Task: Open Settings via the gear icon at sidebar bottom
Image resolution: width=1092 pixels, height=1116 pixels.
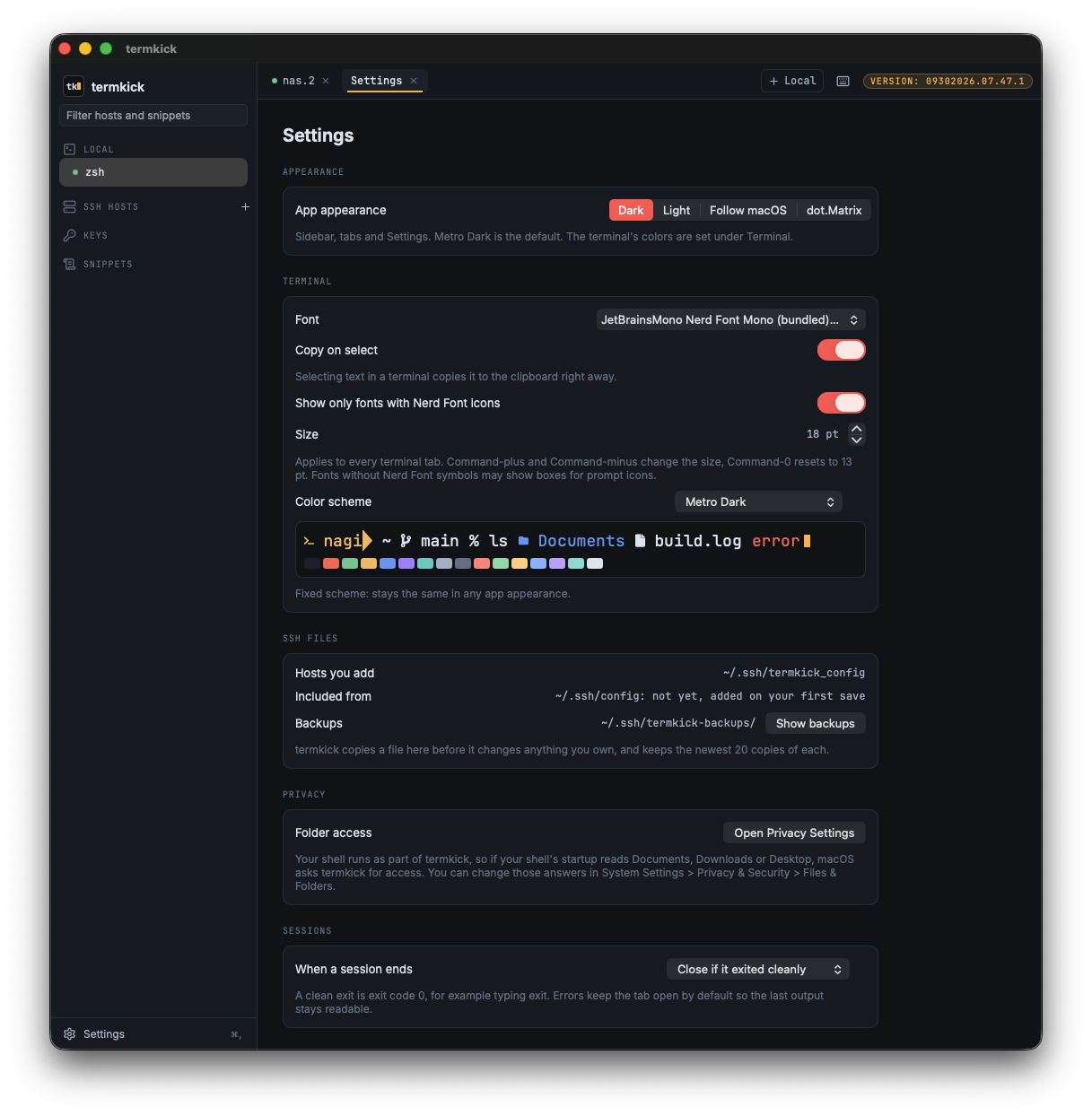Action: [70, 1033]
